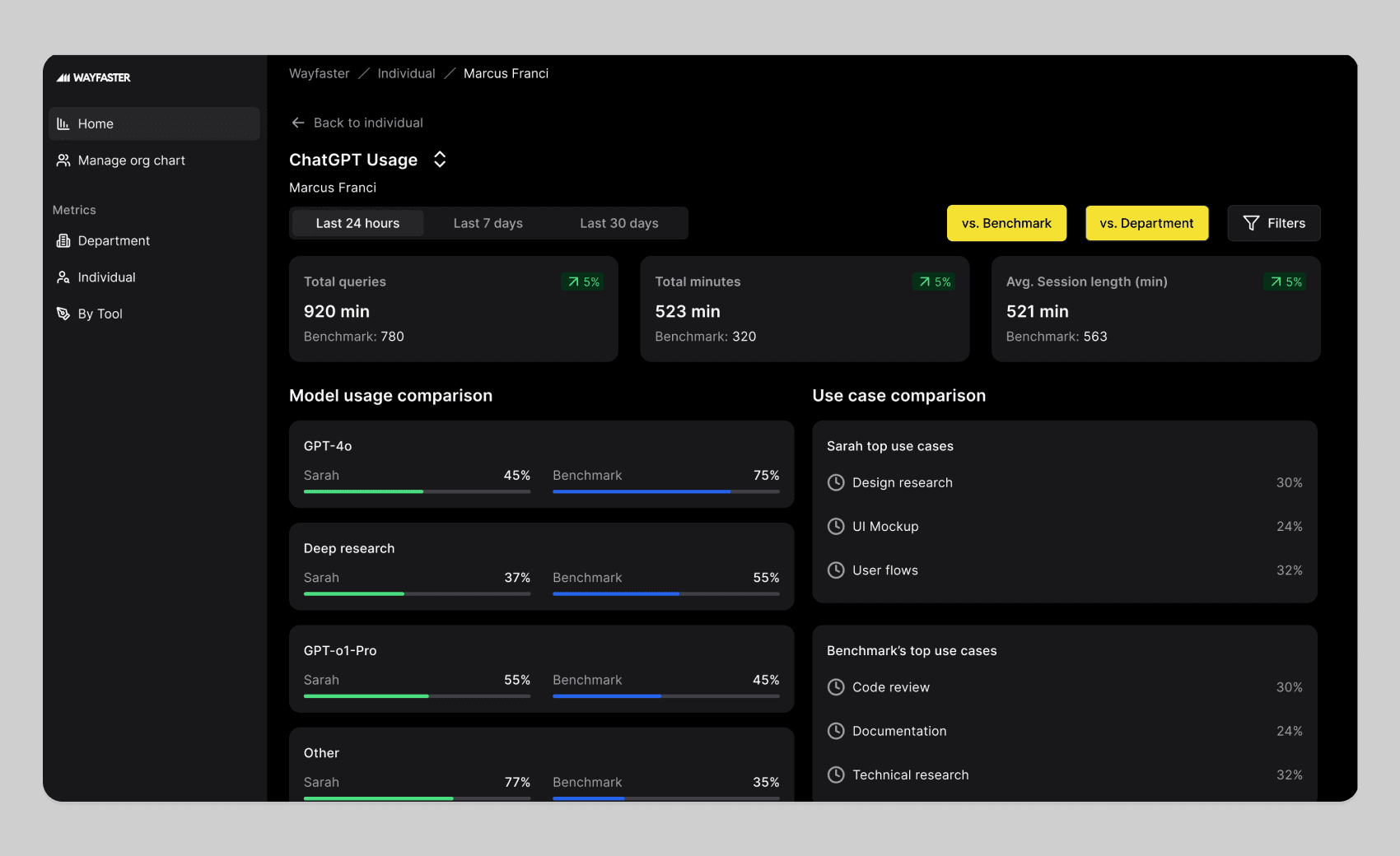Click the GPT-4o Benchmark blue progress bar
The width and height of the screenshot is (1400, 856).
tap(666, 491)
